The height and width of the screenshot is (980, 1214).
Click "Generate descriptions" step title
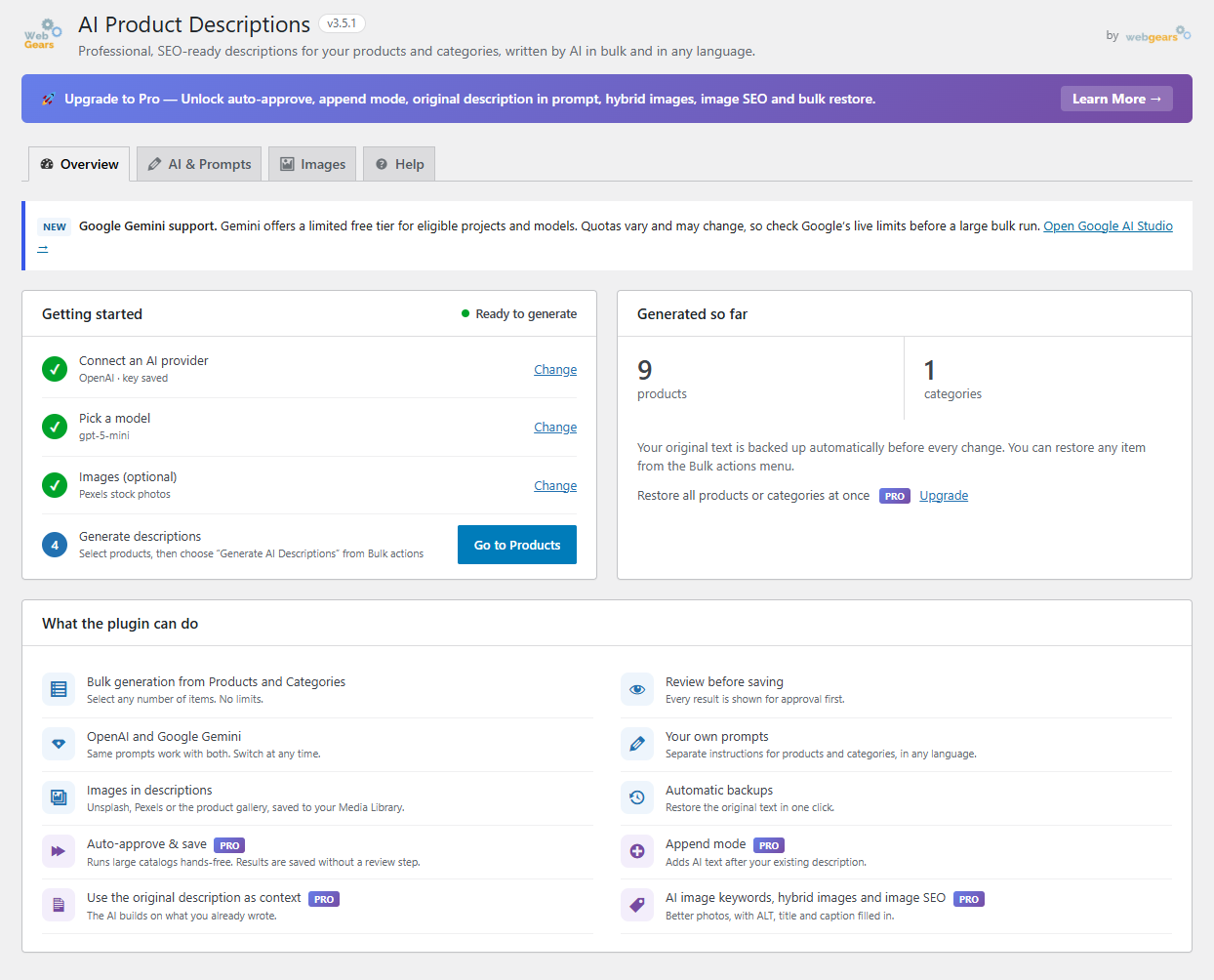(x=140, y=536)
